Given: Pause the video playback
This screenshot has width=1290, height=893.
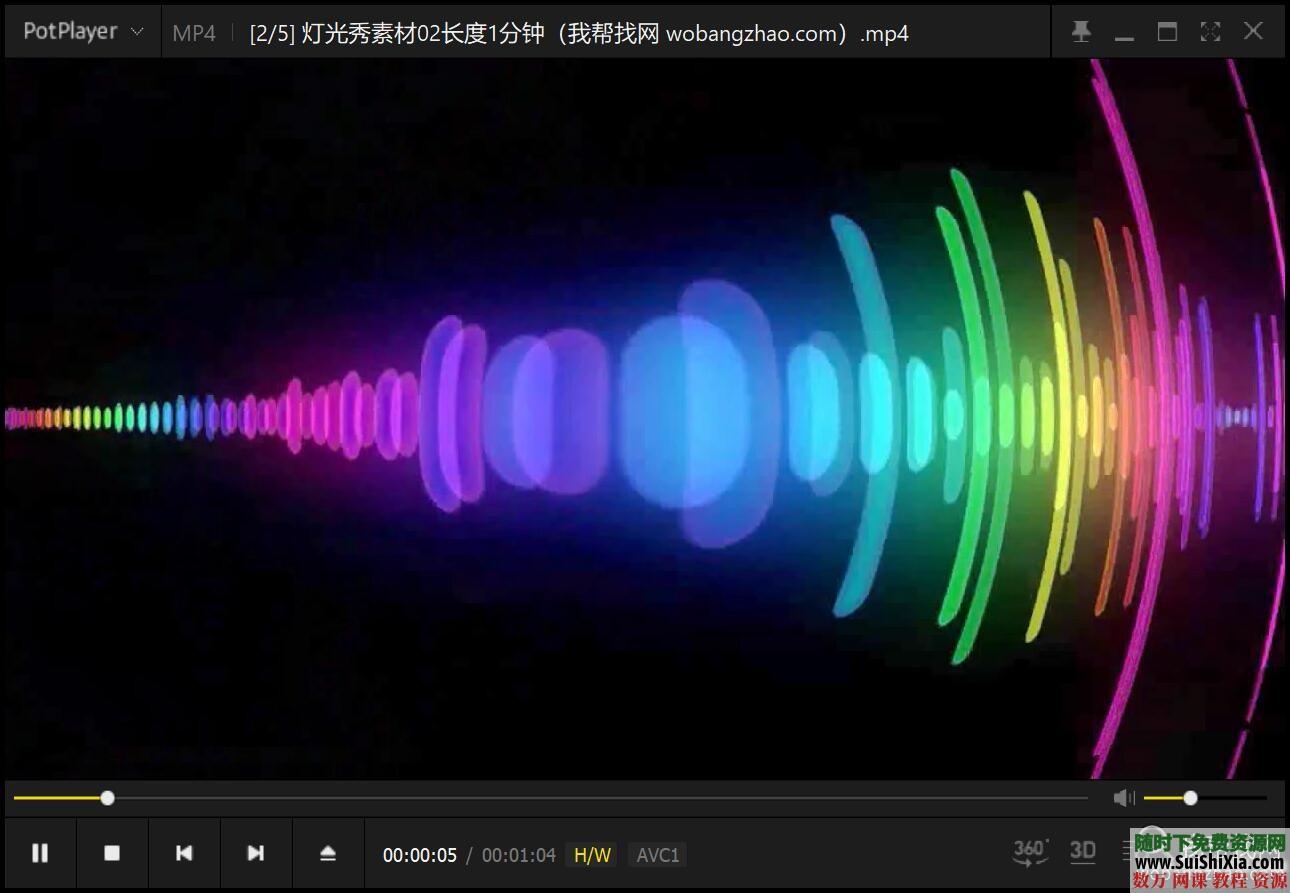Looking at the screenshot, I should [x=40, y=853].
